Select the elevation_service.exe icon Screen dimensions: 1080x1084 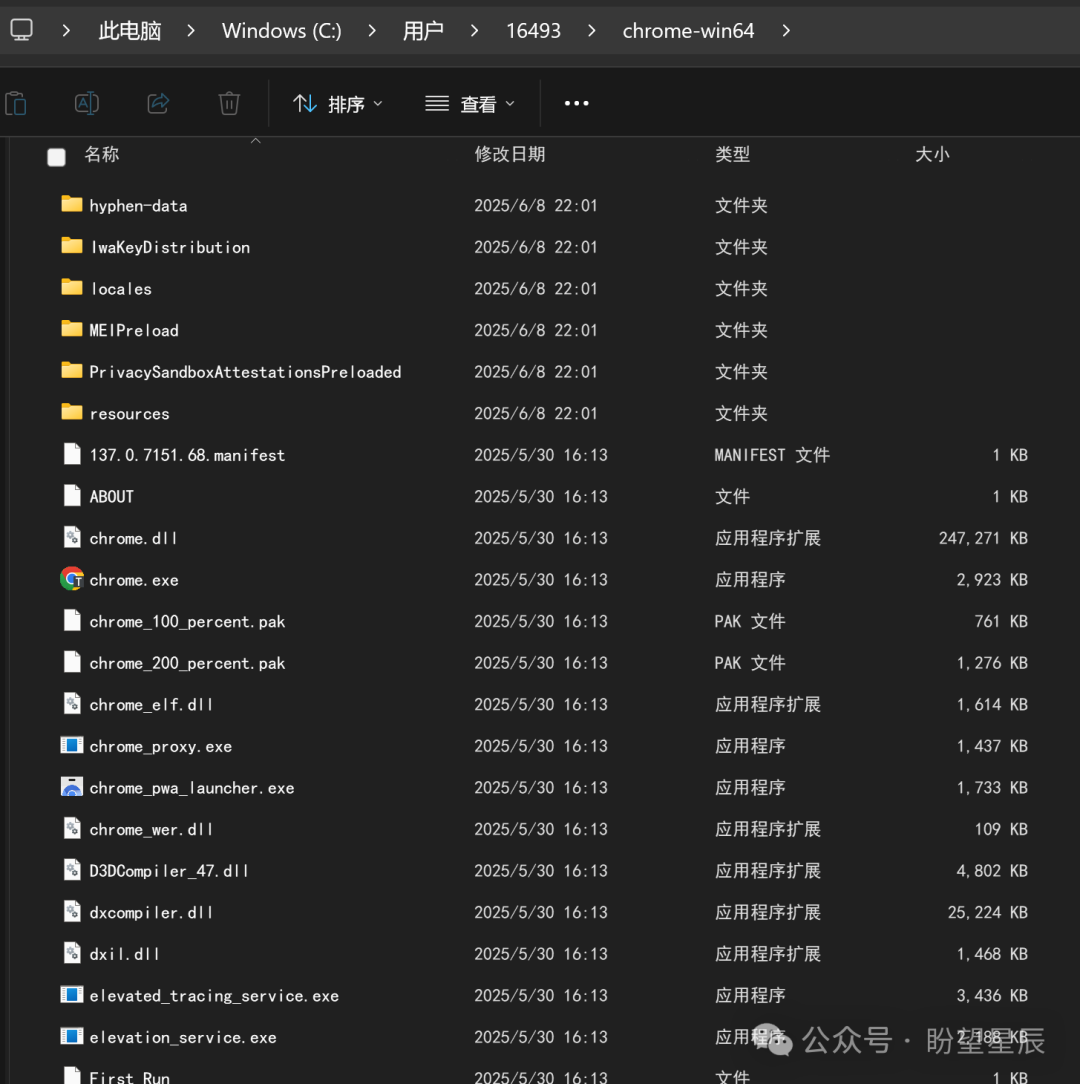(72, 1036)
